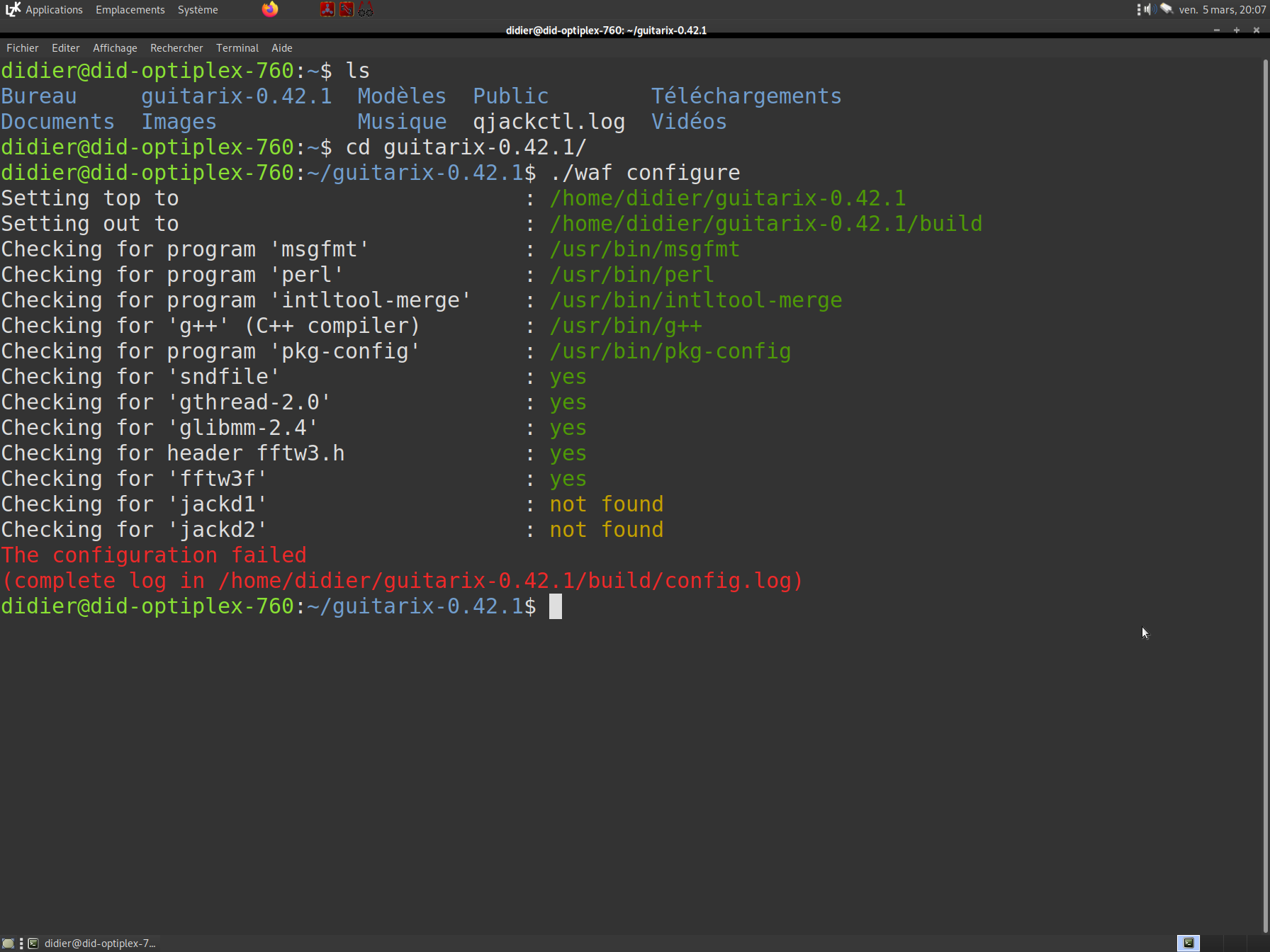The image size is (1270, 952).
Task: Click the active workspace in the pager
Action: [1188, 943]
